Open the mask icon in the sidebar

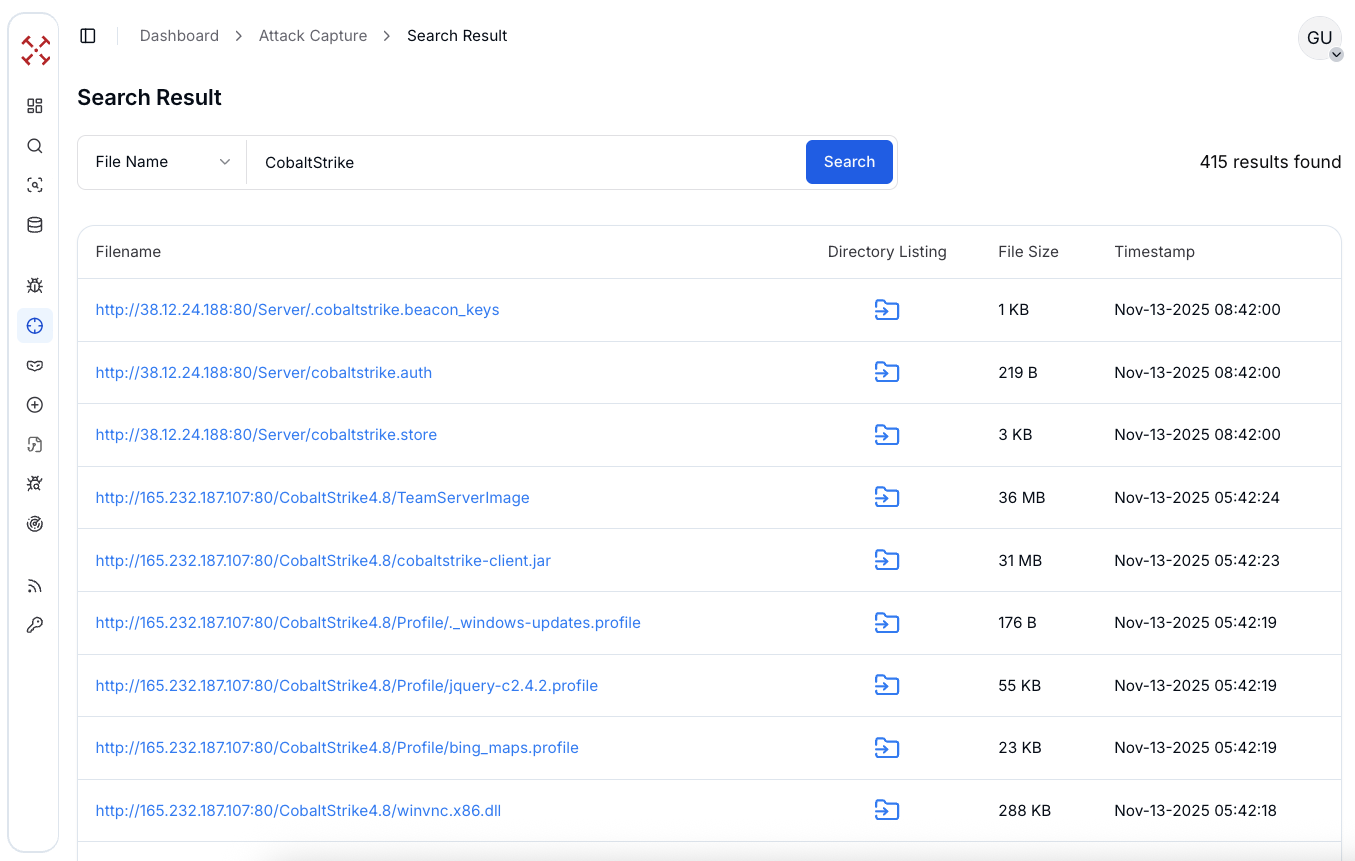pos(34,365)
